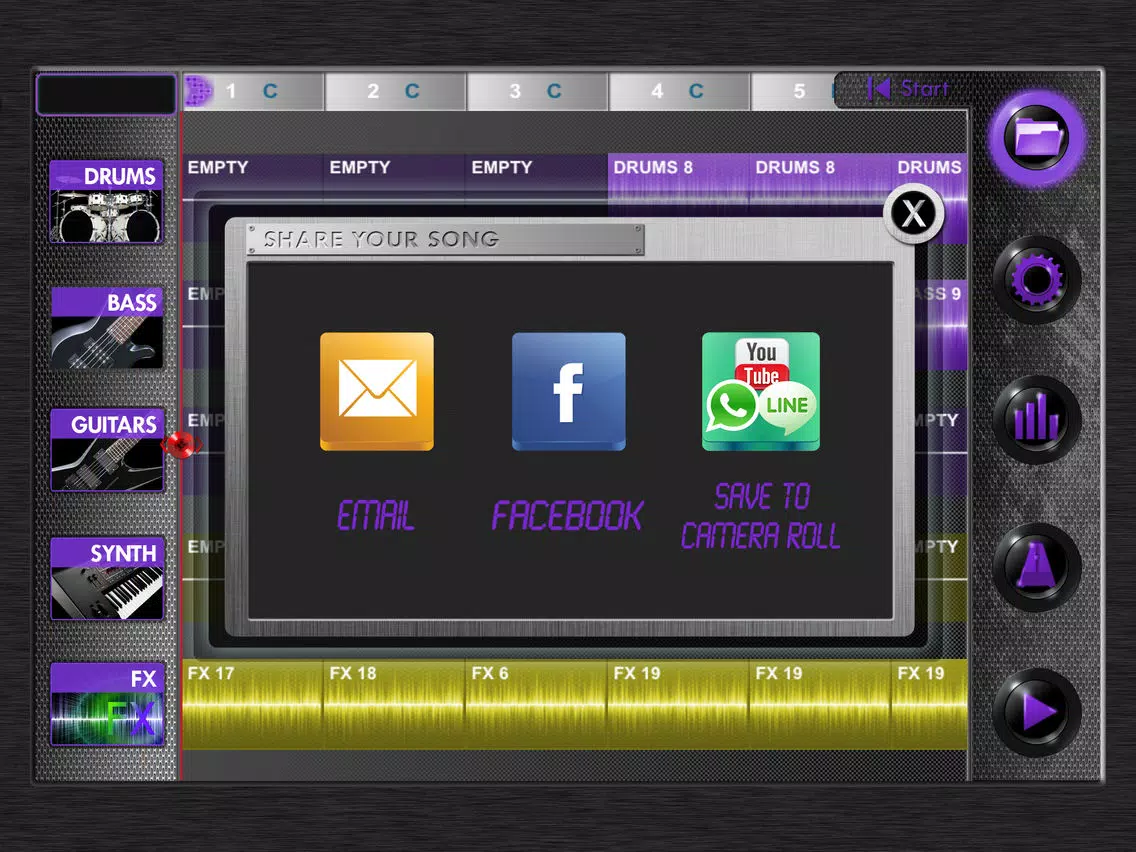Select the FX 19 cell under bar 4
This screenshot has width=1136, height=852.
678,704
